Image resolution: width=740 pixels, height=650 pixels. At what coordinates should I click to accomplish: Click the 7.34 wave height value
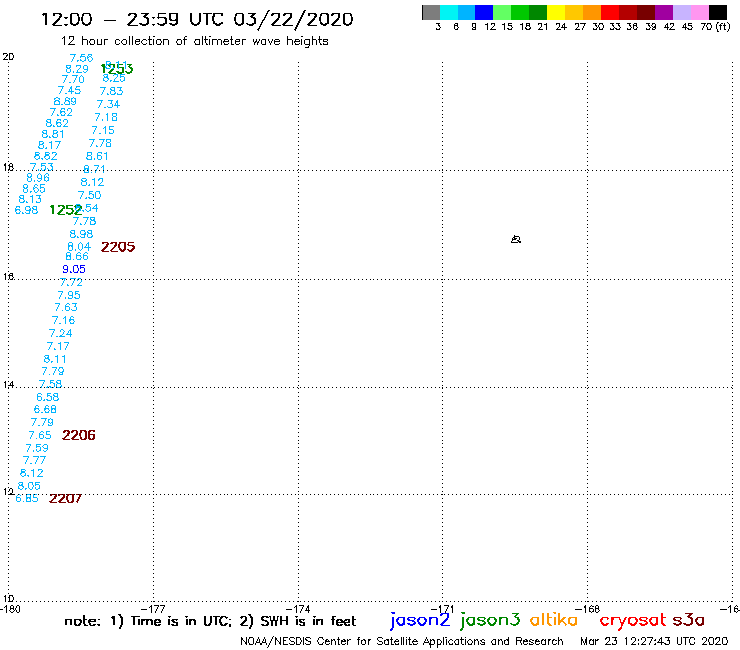tap(109, 104)
